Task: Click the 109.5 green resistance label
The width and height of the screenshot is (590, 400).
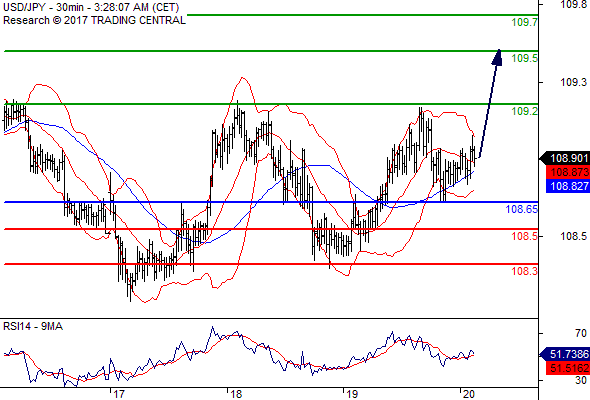Action: point(525,58)
